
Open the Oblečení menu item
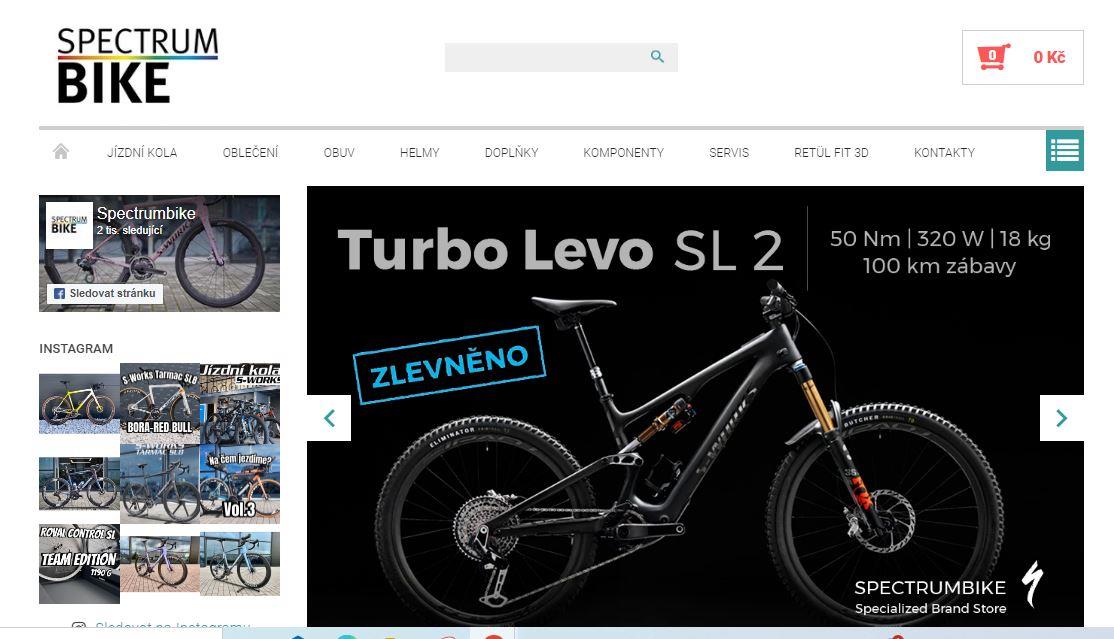tap(250, 152)
